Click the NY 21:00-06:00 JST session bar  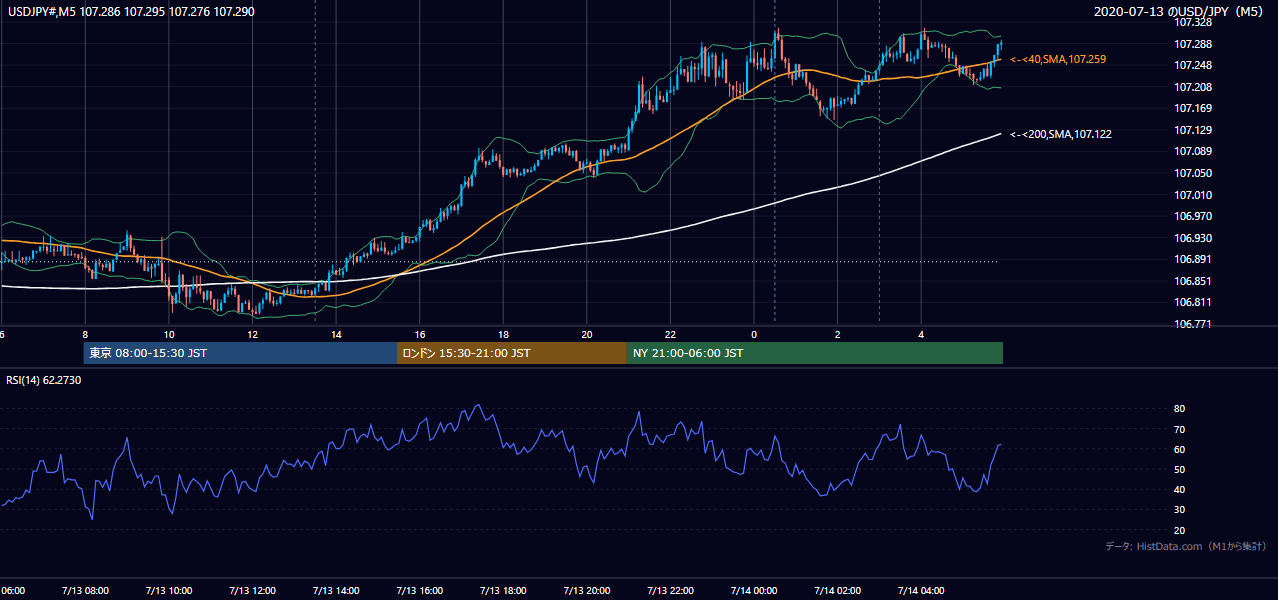click(815, 353)
